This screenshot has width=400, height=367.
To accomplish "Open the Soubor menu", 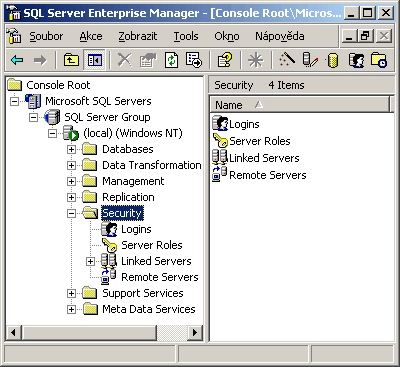I will point(46,36).
